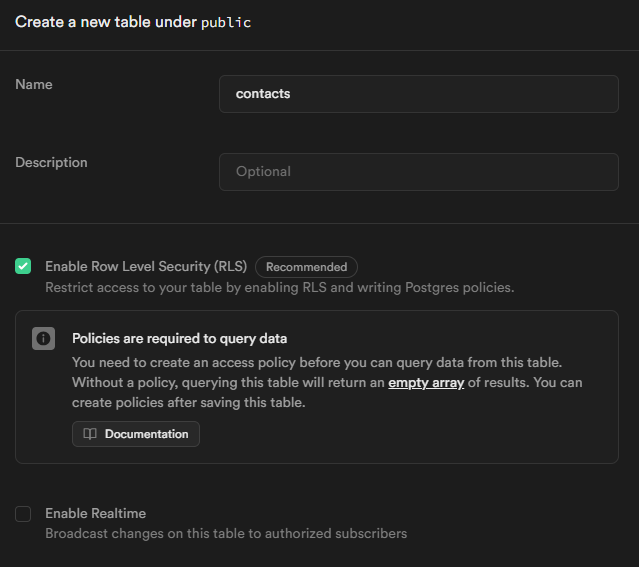
Task: Click into the optional Description field
Action: [419, 172]
